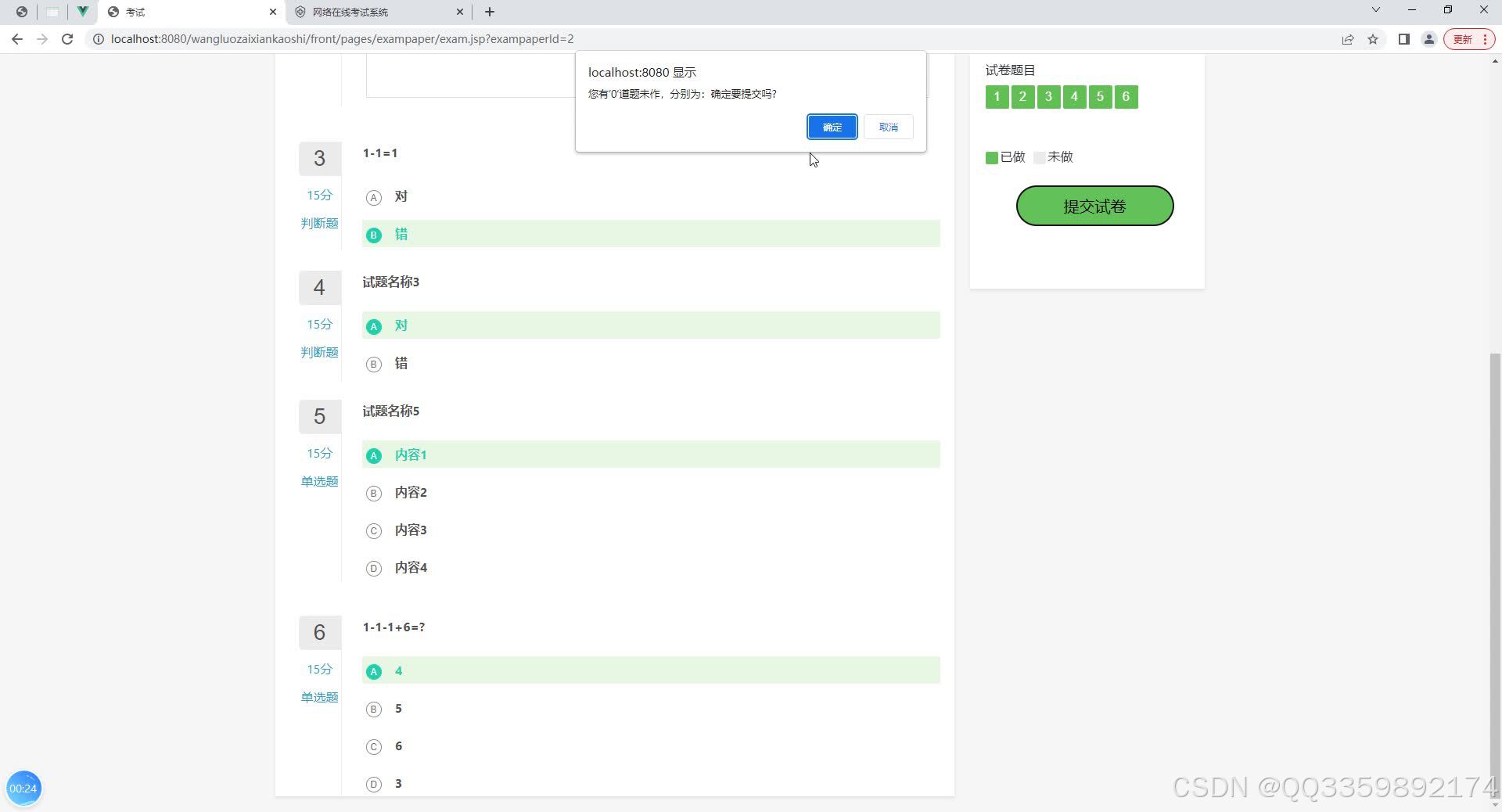Close the 网络在线考试系统 tab

point(460,12)
